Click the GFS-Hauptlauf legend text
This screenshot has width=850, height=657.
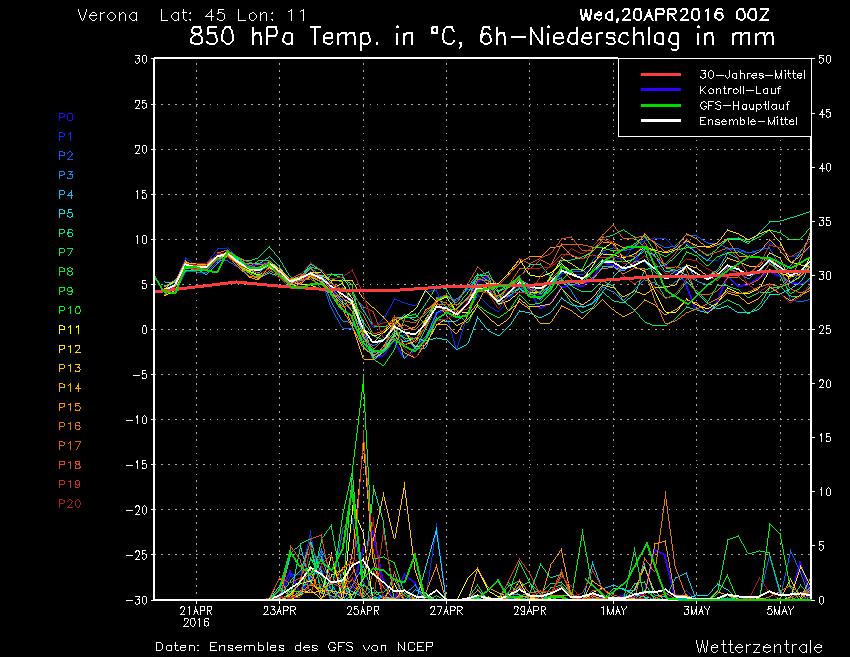(x=744, y=106)
